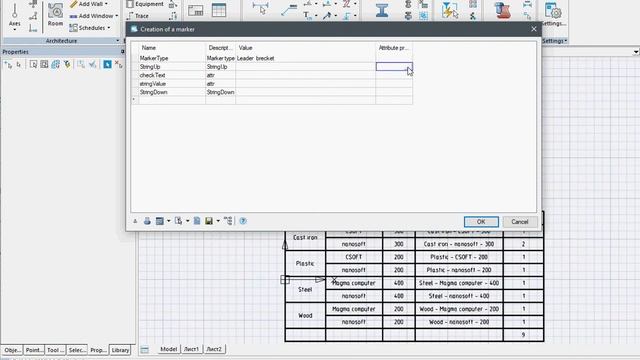Click the document pick icon in dialog toolbar
Screen dimensions: 640x360
click(178, 221)
